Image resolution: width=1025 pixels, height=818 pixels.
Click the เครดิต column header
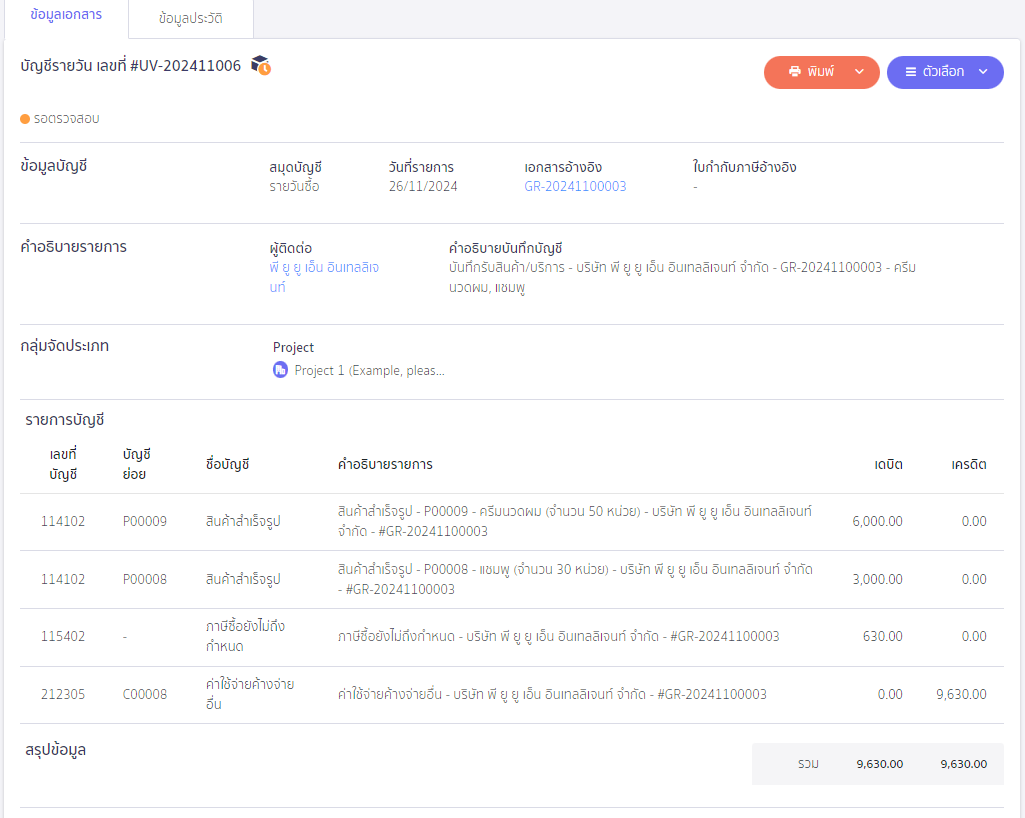click(969, 464)
